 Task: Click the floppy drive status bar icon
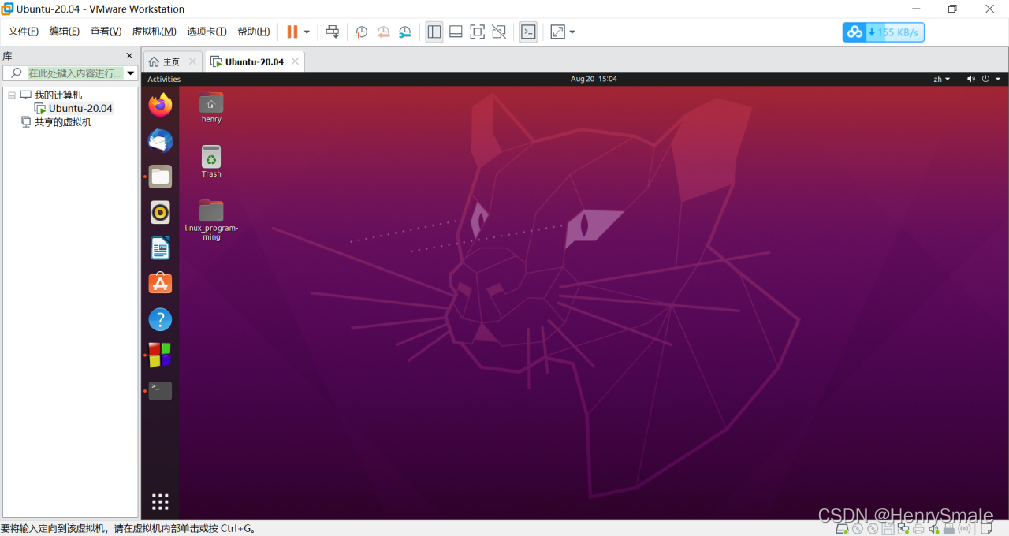coord(888,529)
